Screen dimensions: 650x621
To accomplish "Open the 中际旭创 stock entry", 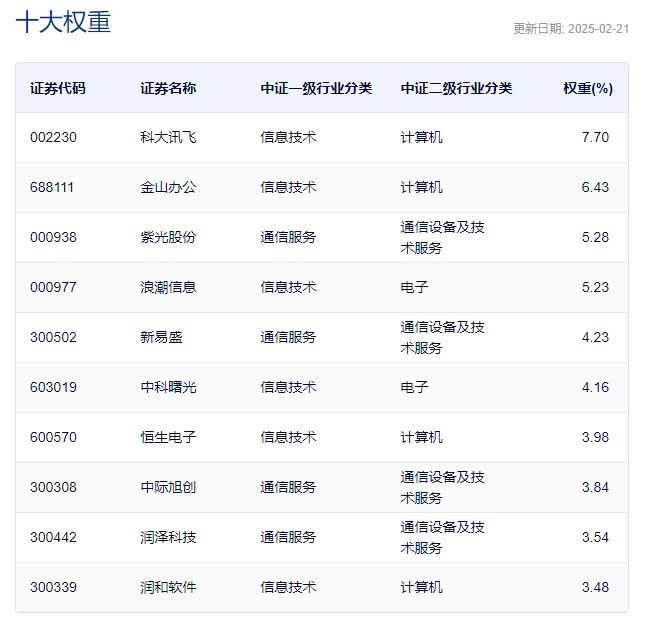I will pos(168,487).
